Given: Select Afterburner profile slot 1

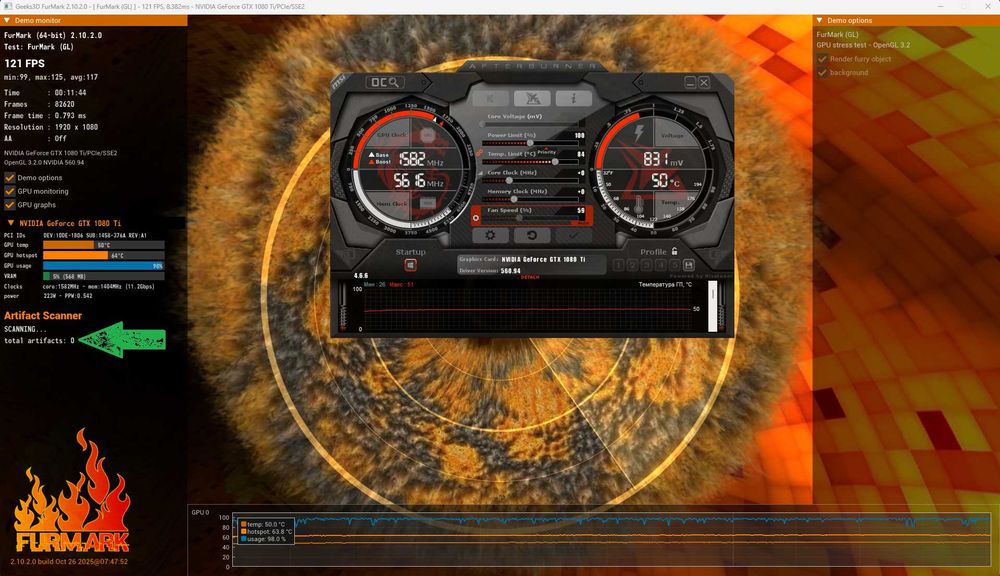Looking at the screenshot, I should (619, 265).
